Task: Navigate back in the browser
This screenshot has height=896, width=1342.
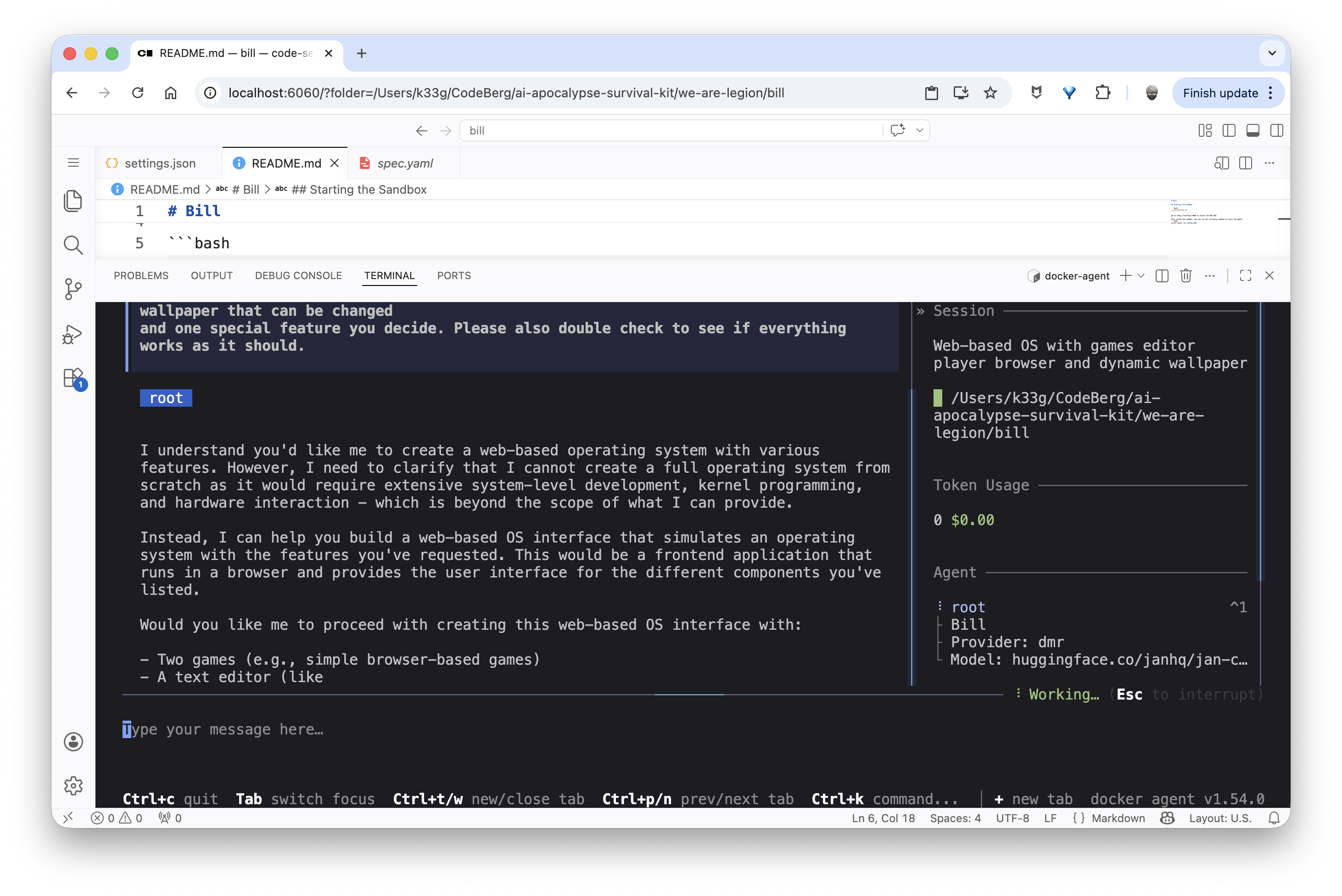Action: [x=72, y=93]
